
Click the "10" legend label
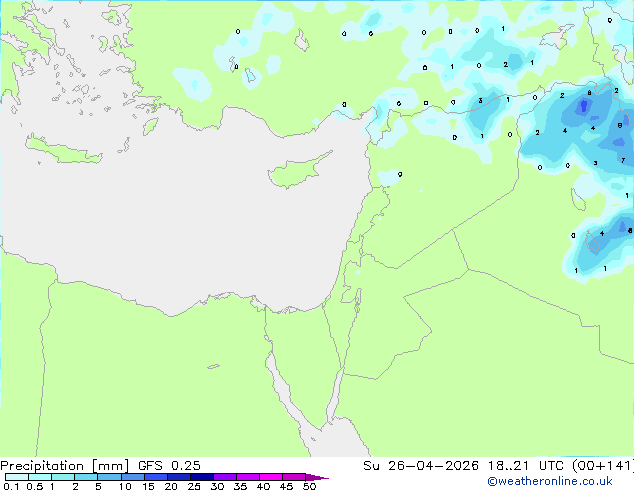coord(125,486)
